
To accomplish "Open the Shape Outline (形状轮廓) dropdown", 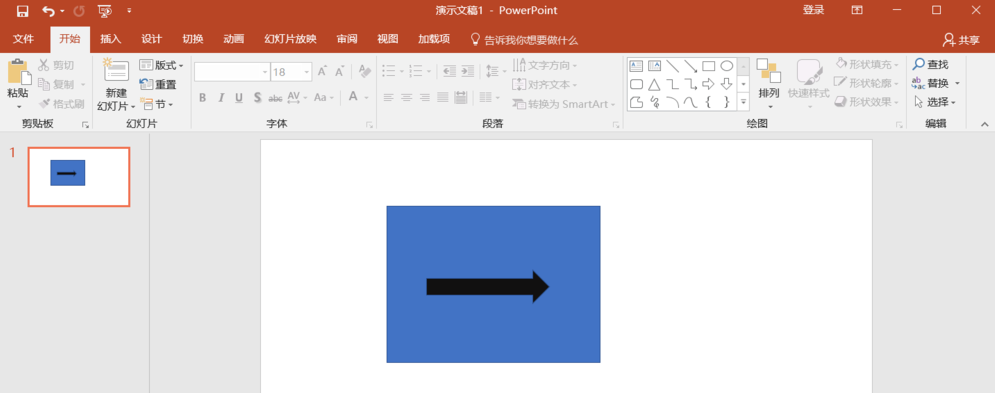I will (x=867, y=83).
